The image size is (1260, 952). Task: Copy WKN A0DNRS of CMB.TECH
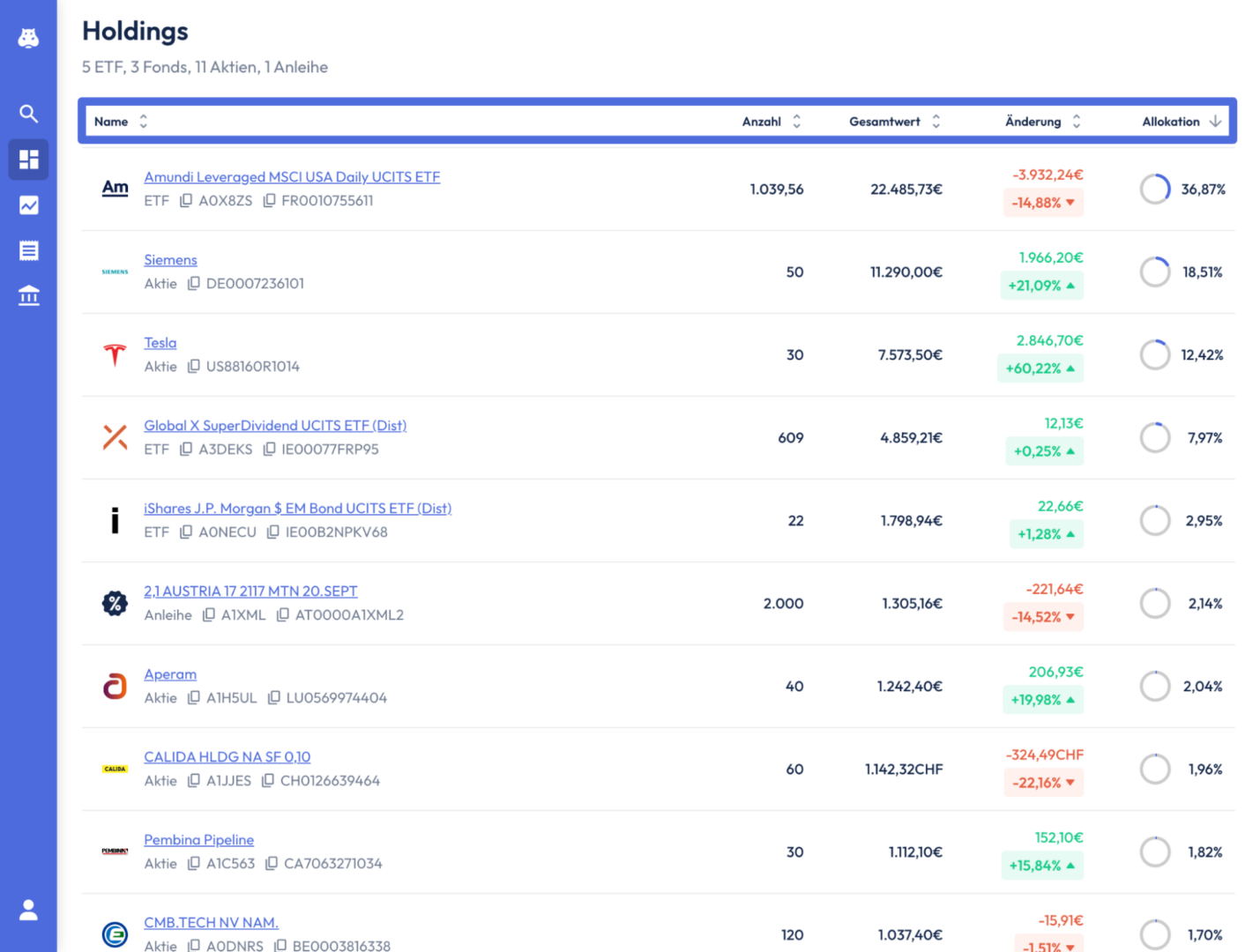click(x=193, y=946)
